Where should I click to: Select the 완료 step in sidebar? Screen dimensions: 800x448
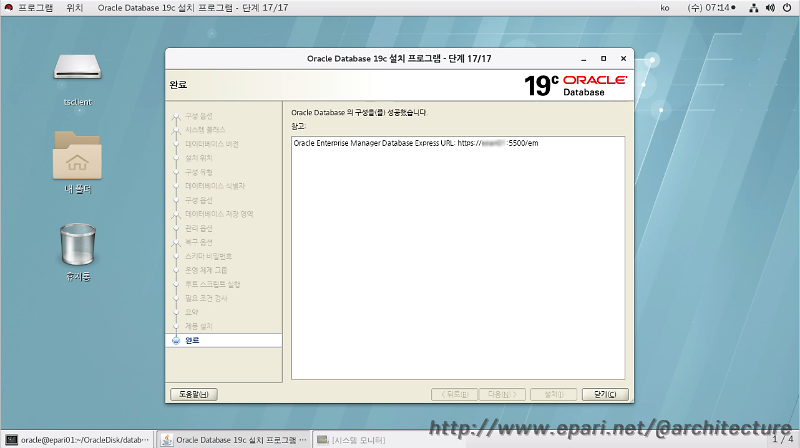point(223,340)
